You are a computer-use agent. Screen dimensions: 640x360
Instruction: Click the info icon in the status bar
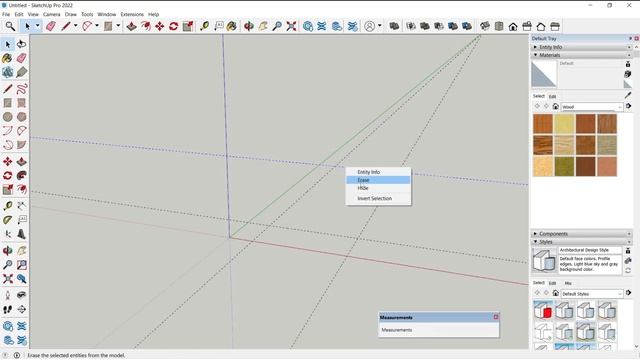(x=17, y=355)
